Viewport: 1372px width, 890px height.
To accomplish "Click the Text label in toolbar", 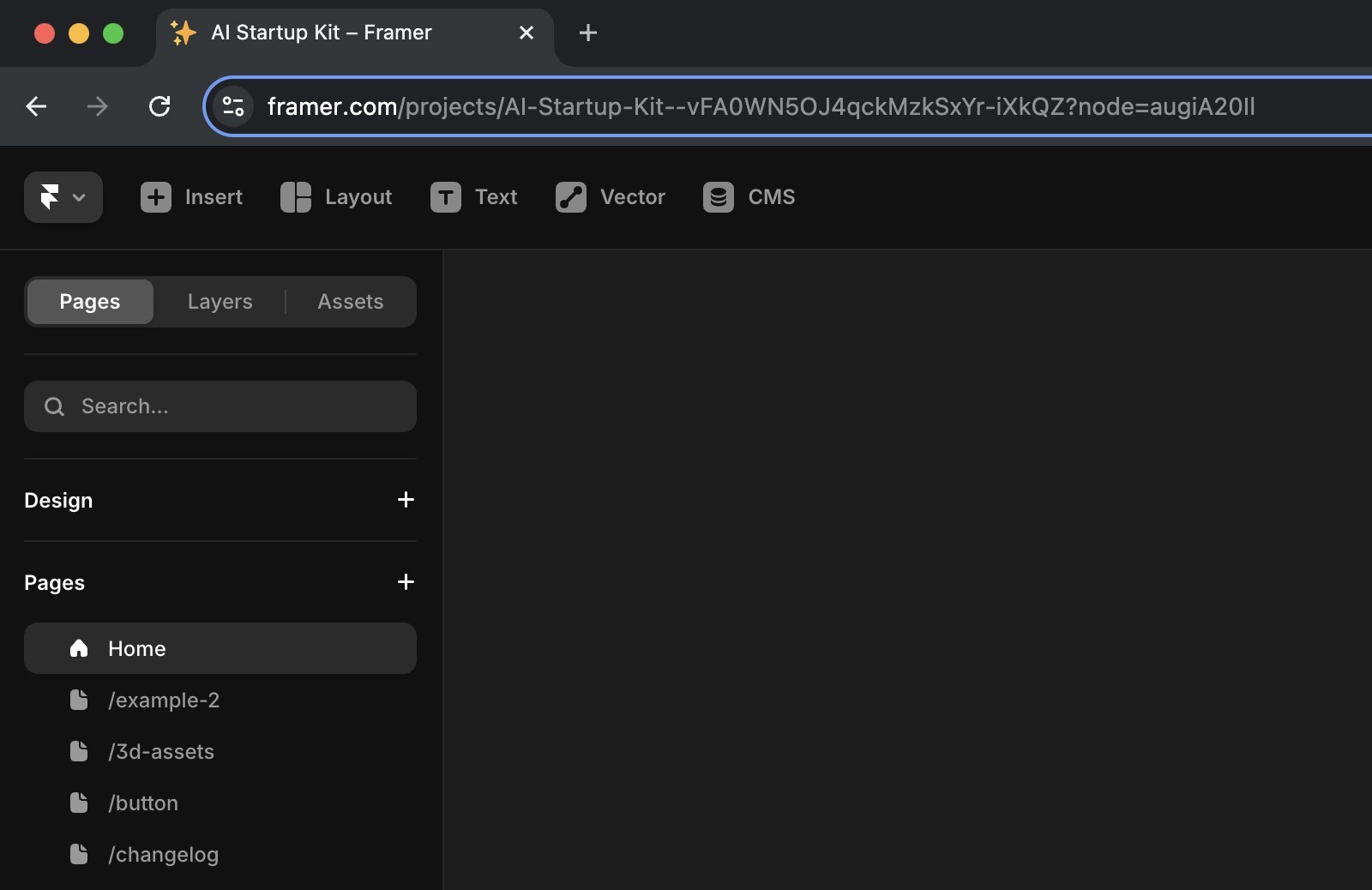I will pyautogui.click(x=496, y=197).
